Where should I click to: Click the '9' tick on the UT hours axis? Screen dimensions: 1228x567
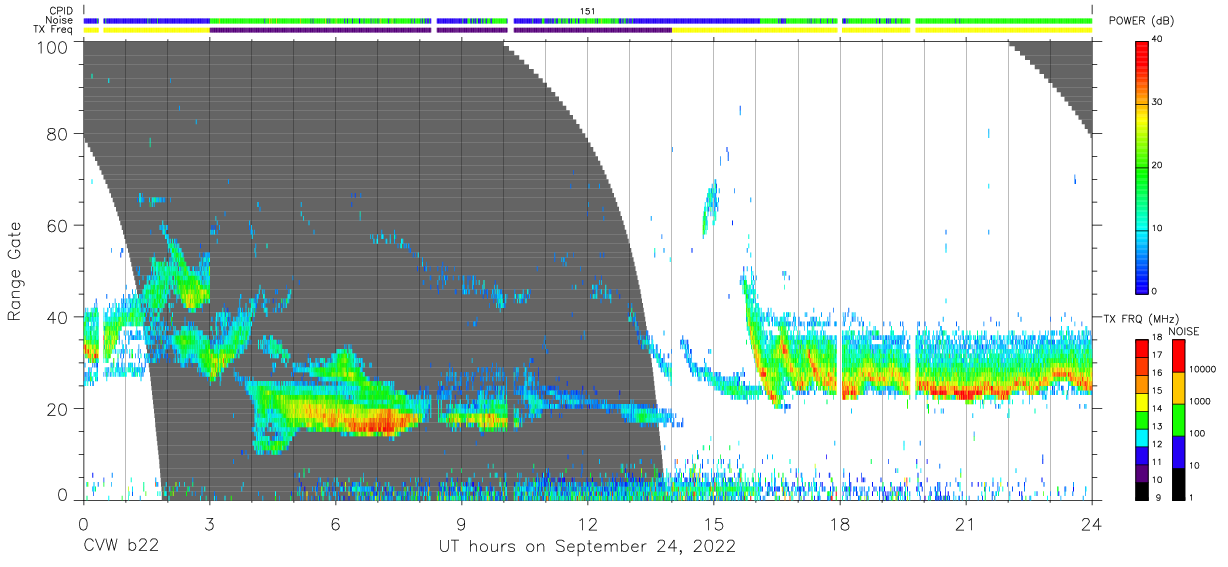pyautogui.click(x=461, y=523)
